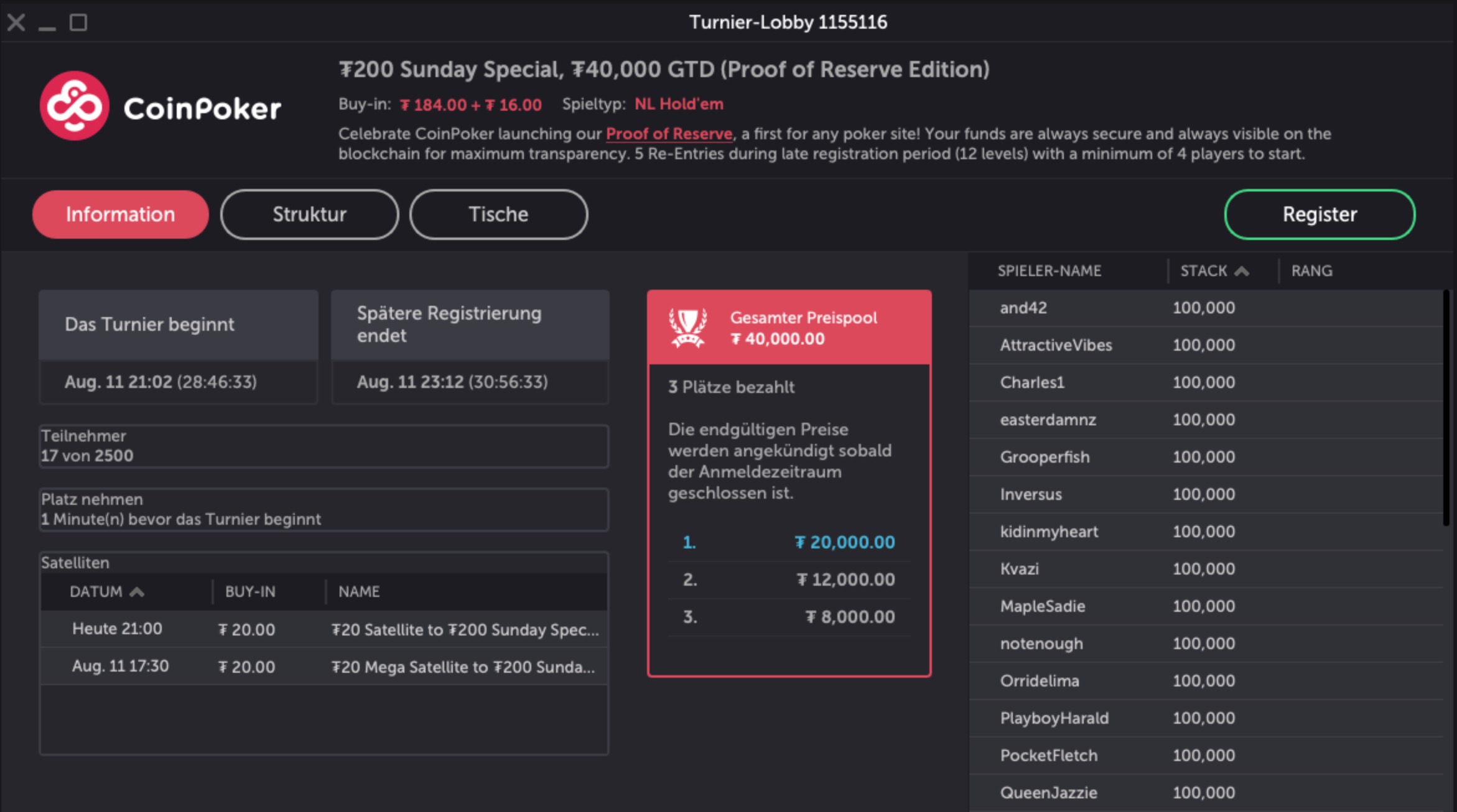Open the Proof of Reserve link
The image size is (1457, 812).
pos(669,134)
